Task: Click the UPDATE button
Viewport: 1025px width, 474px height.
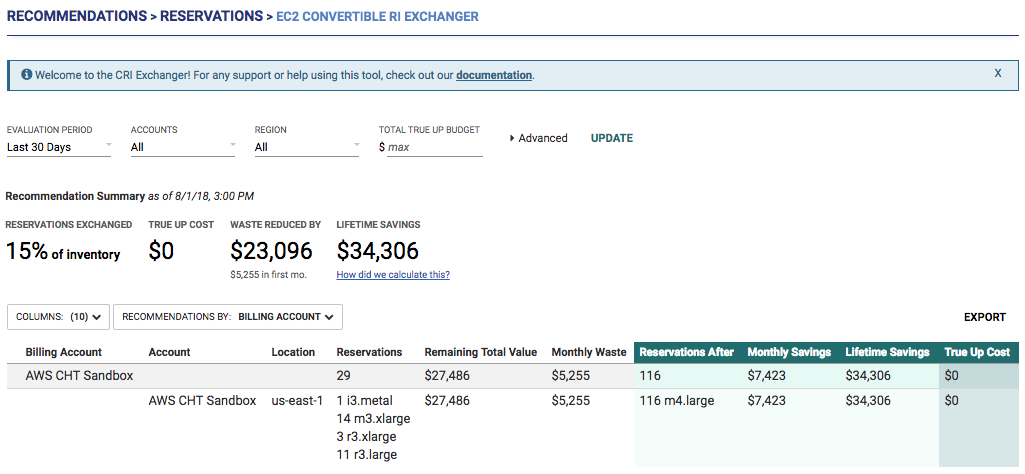Action: point(612,138)
